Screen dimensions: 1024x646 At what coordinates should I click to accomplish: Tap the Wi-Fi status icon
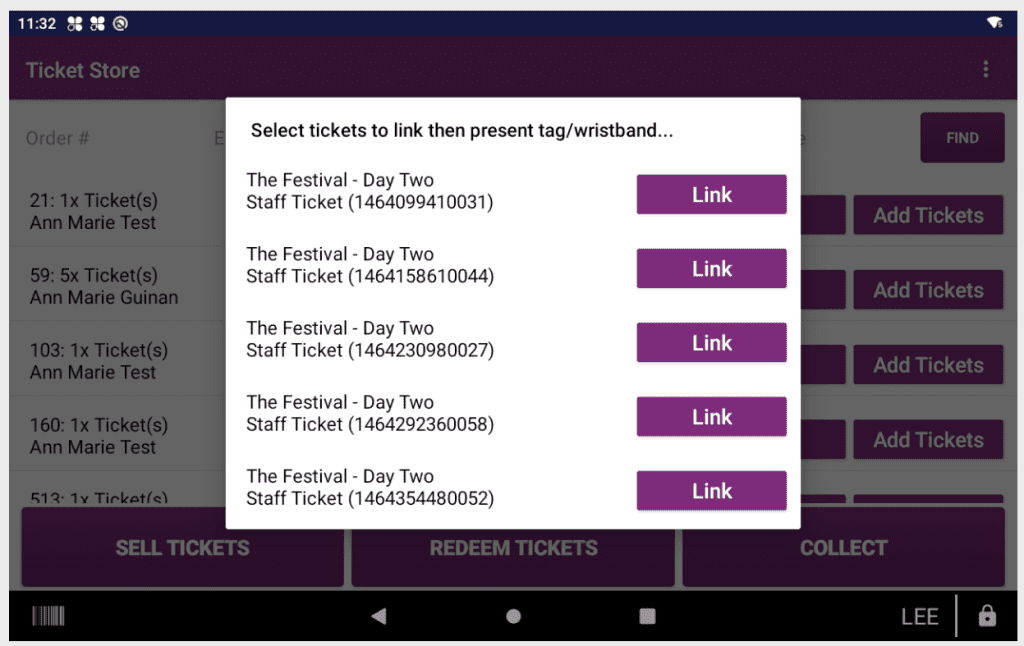pyautogui.click(x=994, y=22)
